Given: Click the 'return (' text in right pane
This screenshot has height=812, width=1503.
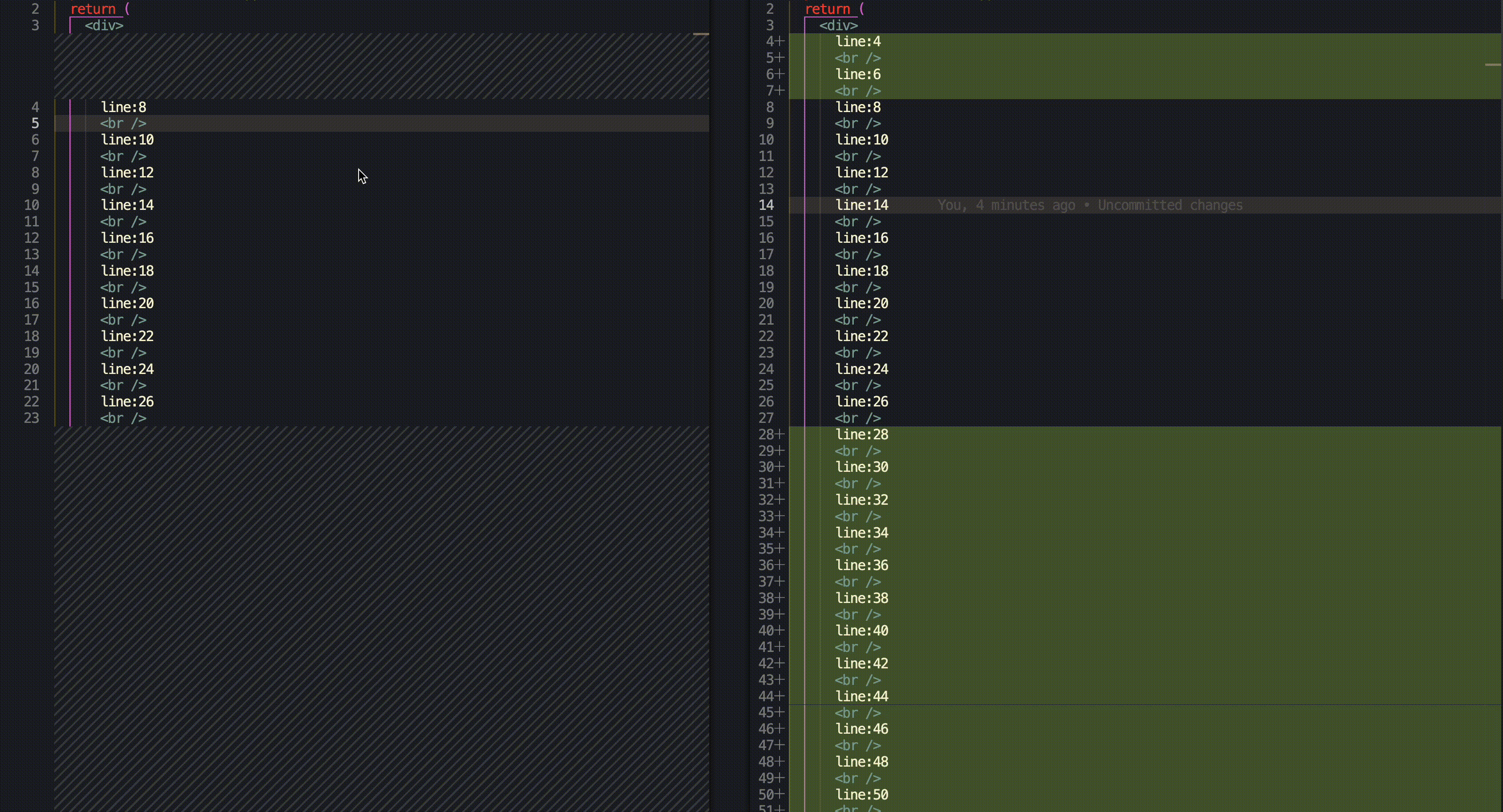Looking at the screenshot, I should tap(834, 9).
